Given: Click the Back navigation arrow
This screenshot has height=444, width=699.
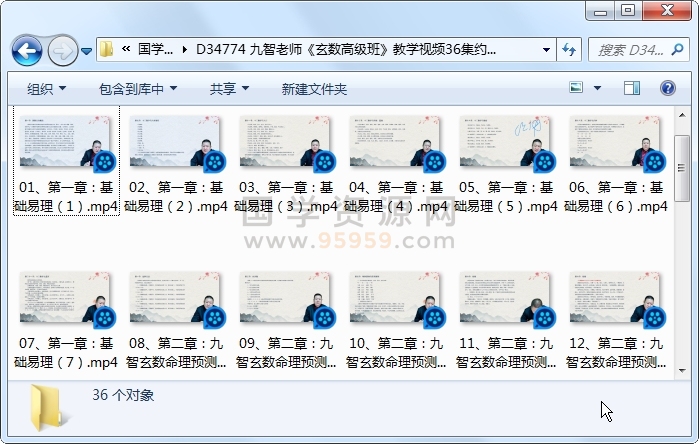Looking at the screenshot, I should point(28,51).
